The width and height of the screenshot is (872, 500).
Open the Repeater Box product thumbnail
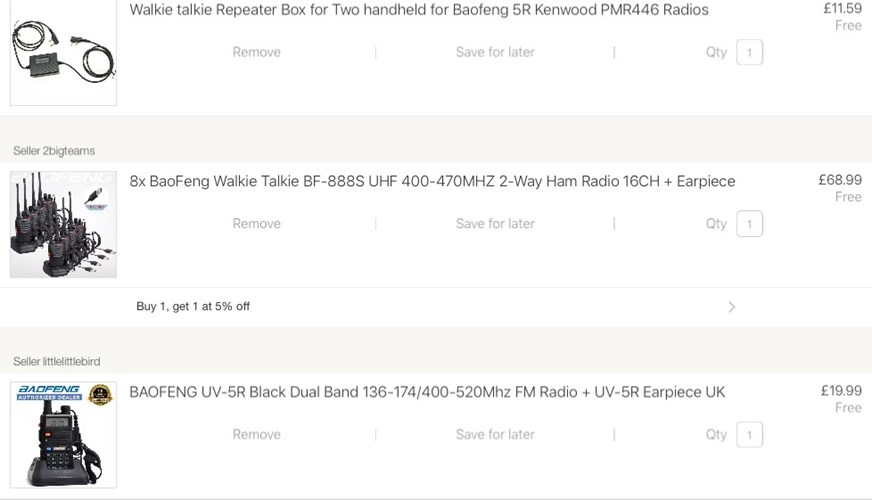tap(63, 53)
